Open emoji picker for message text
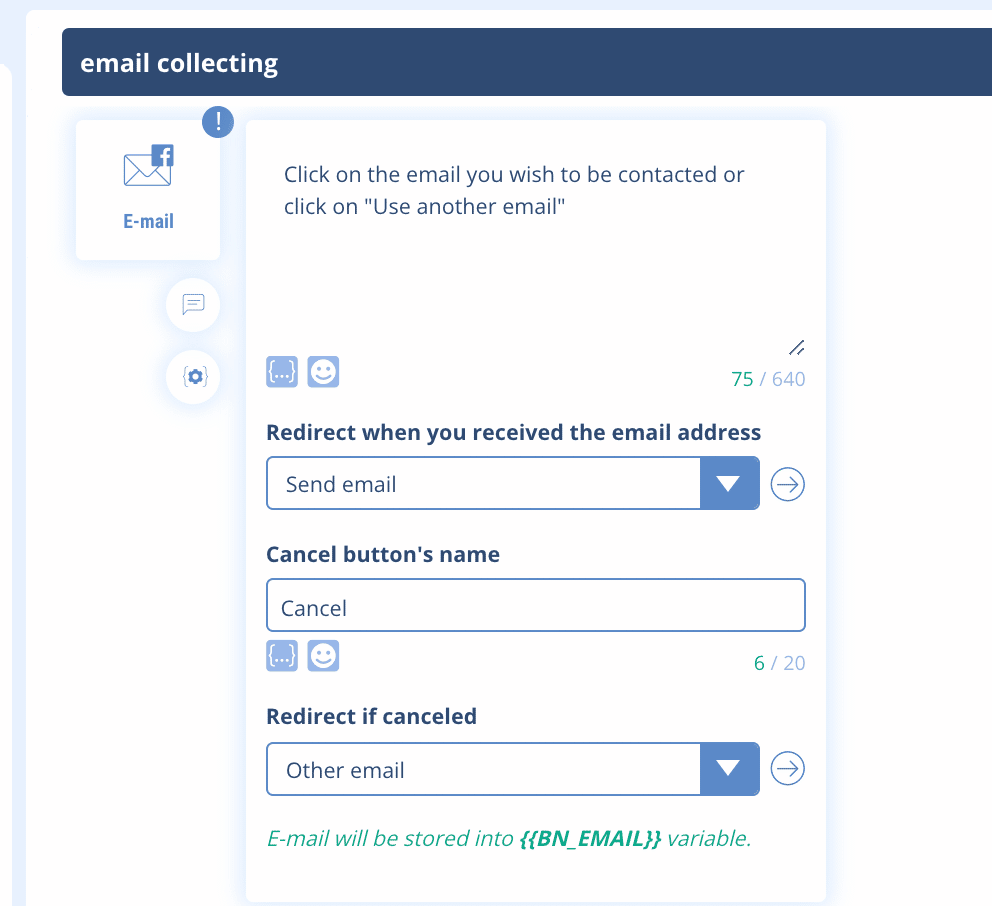992x906 pixels. [x=323, y=372]
